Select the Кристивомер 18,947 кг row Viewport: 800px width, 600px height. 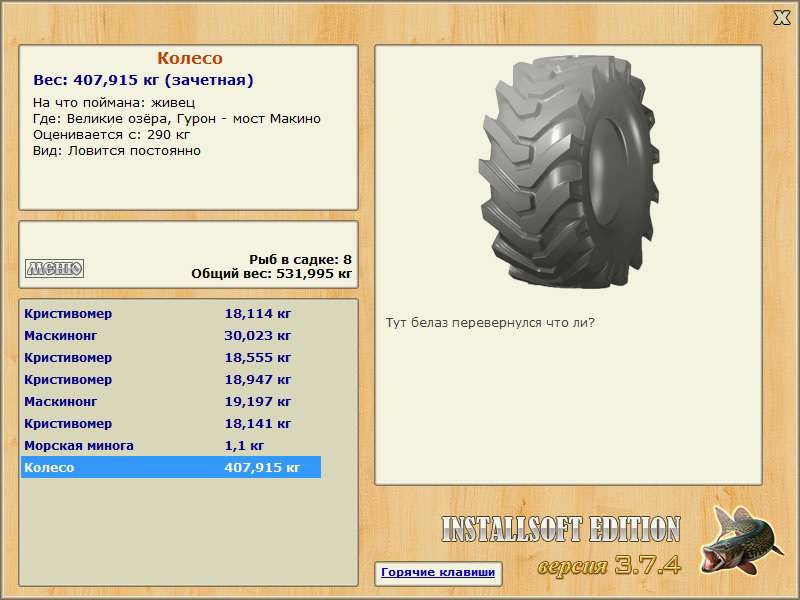pos(171,380)
